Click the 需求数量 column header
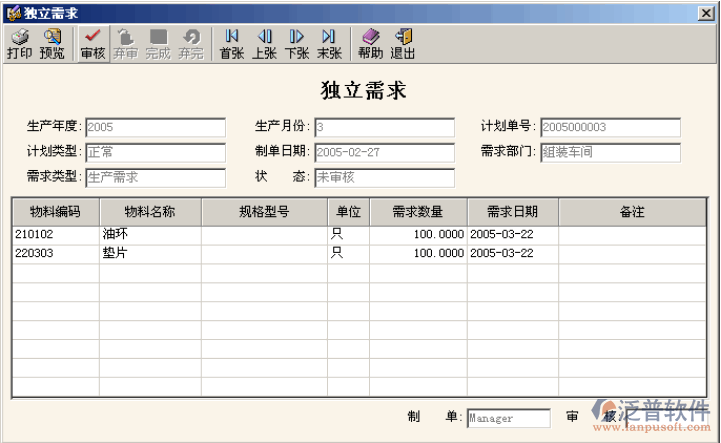 [417, 212]
